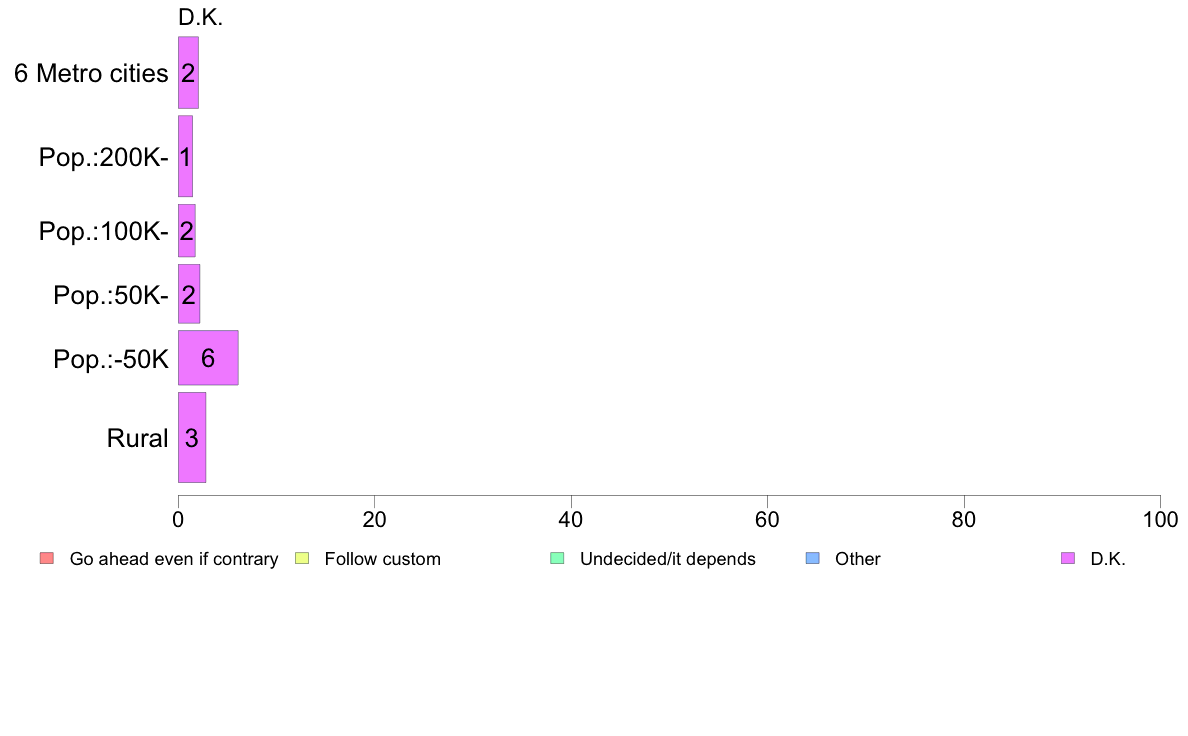Click the D.K. column header above bars
The width and height of the screenshot is (1188, 736).
200,17
